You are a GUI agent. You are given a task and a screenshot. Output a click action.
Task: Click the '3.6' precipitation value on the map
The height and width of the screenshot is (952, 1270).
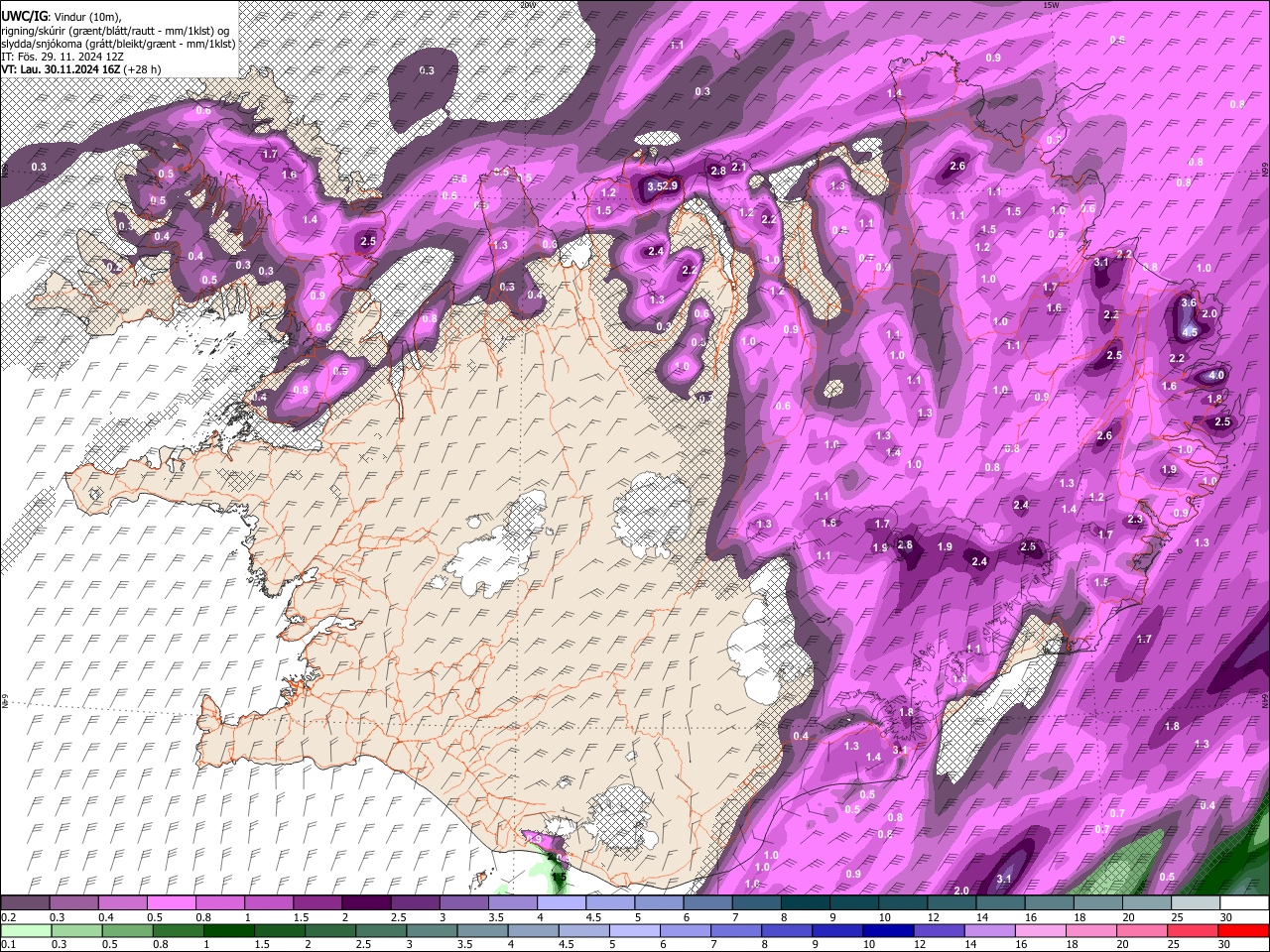(1190, 302)
